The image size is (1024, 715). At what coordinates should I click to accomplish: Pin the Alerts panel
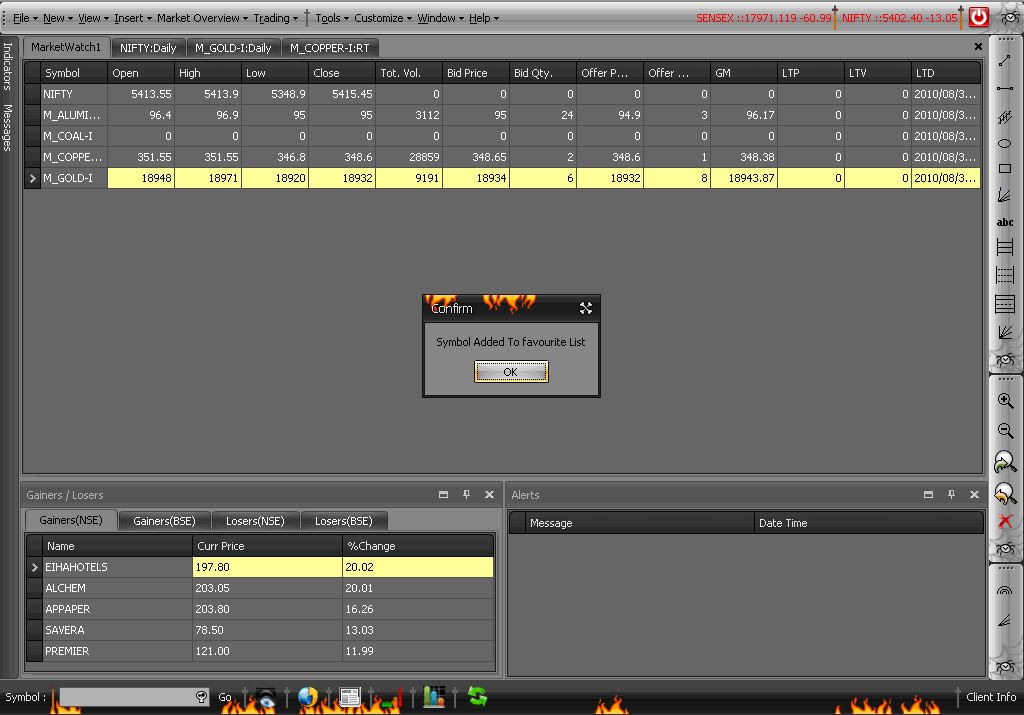point(952,495)
